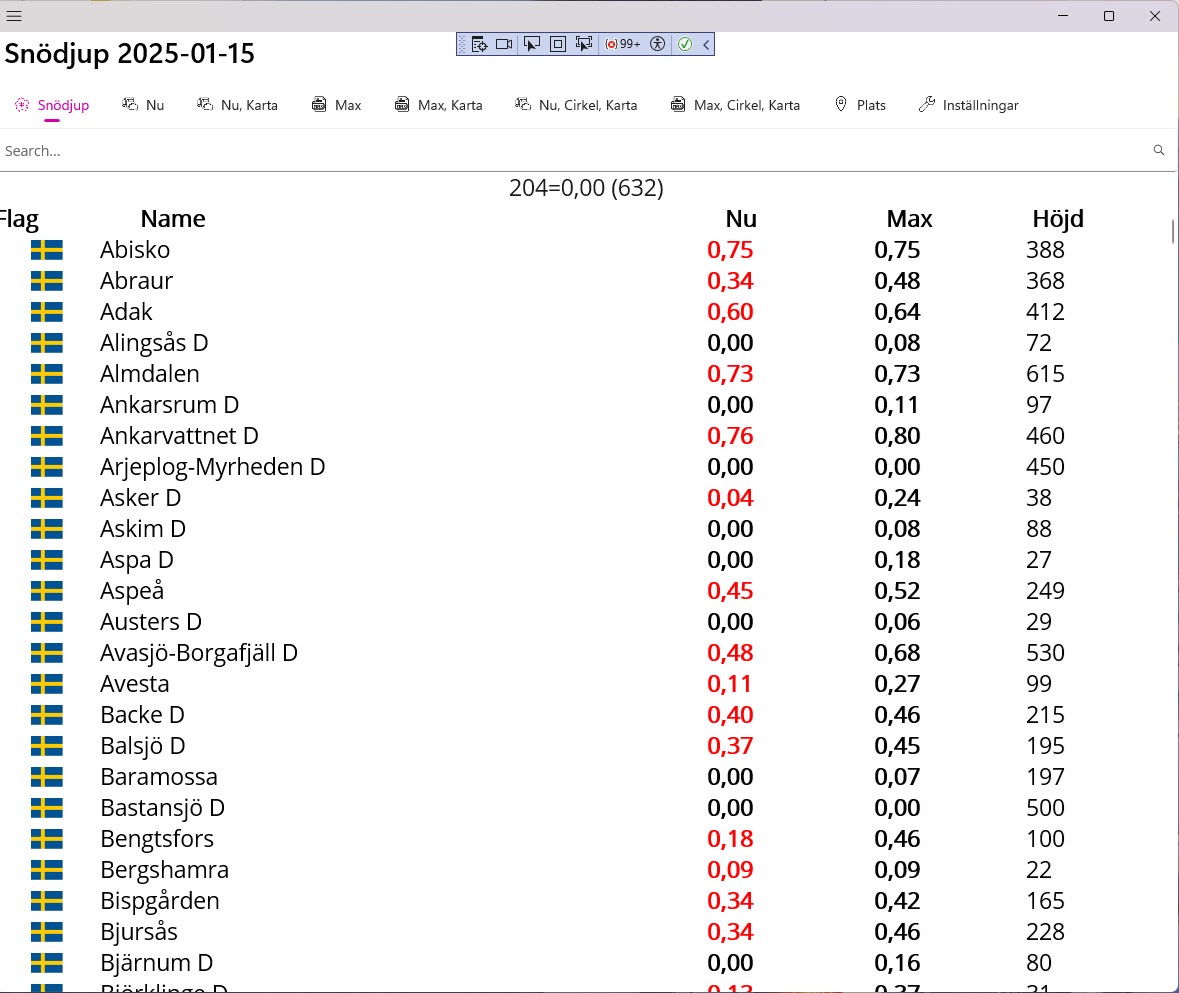Open the hamburger menu at top left
This screenshot has height=993, width=1179.
click(14, 16)
